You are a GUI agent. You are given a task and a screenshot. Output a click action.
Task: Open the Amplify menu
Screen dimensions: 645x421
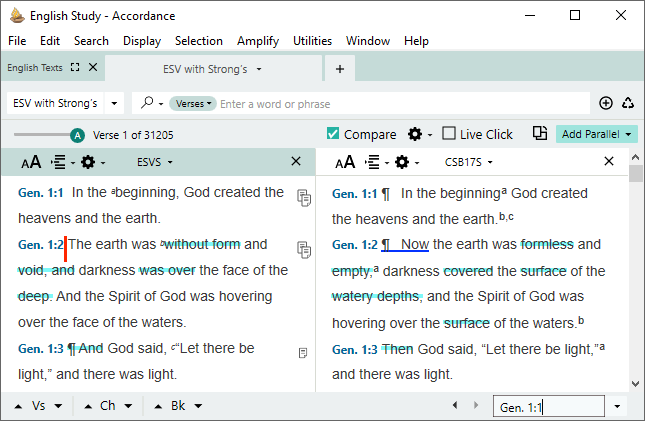(258, 41)
